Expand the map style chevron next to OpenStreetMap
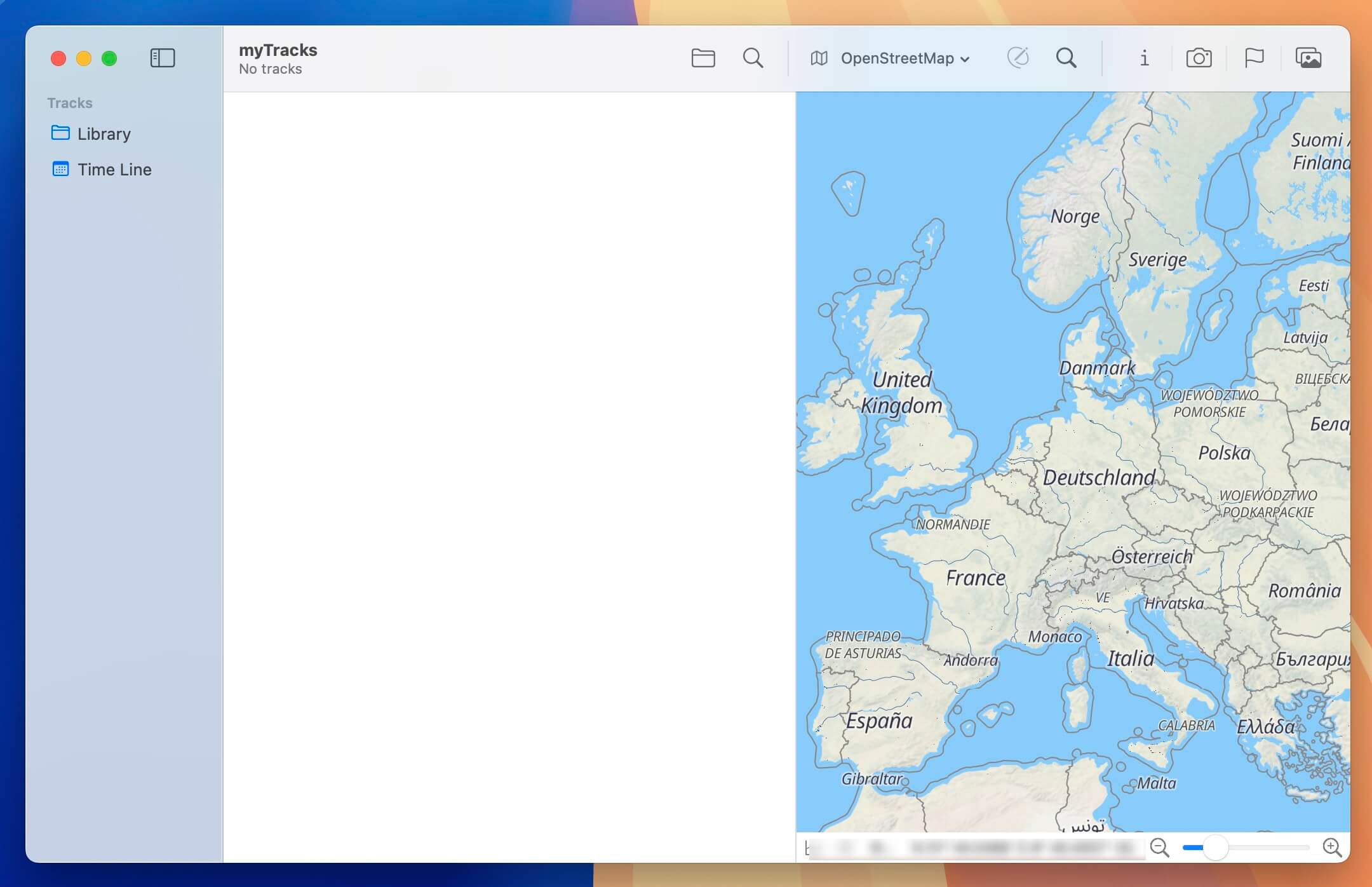Screen dimensions: 1372x887 [x=965, y=59]
